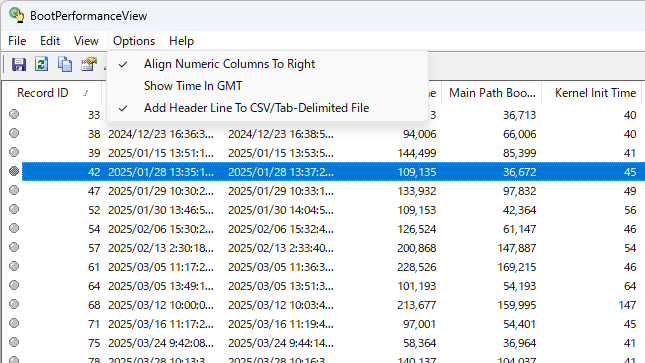Click the BootPerformanceView app icon in title bar
The height and width of the screenshot is (363, 645).
17,15
